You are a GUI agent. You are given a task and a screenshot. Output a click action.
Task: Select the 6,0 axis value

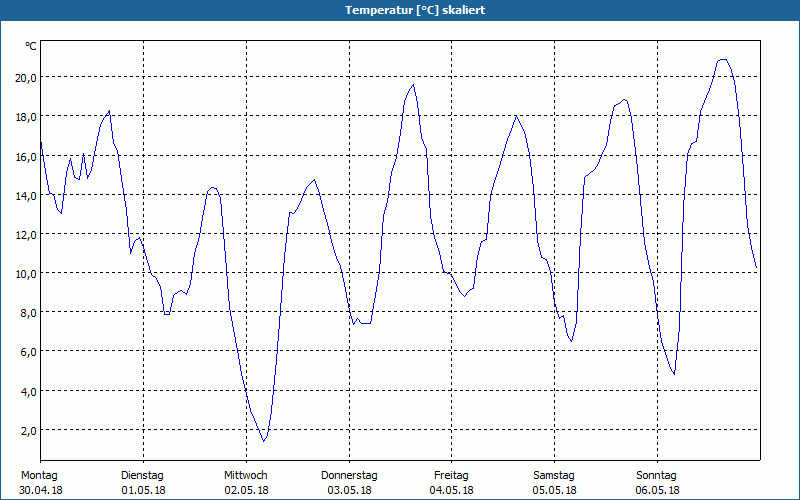coord(28,352)
